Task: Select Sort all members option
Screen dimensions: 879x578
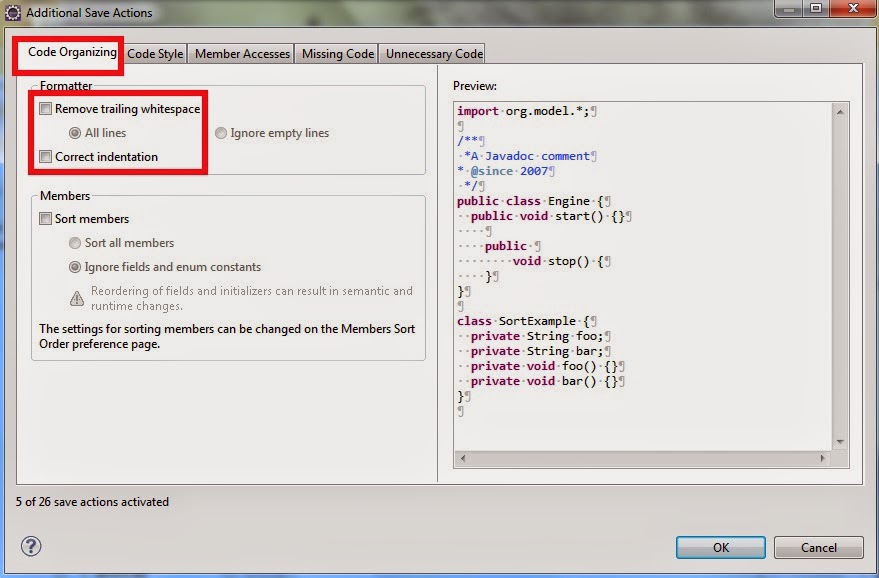Action: pos(75,242)
